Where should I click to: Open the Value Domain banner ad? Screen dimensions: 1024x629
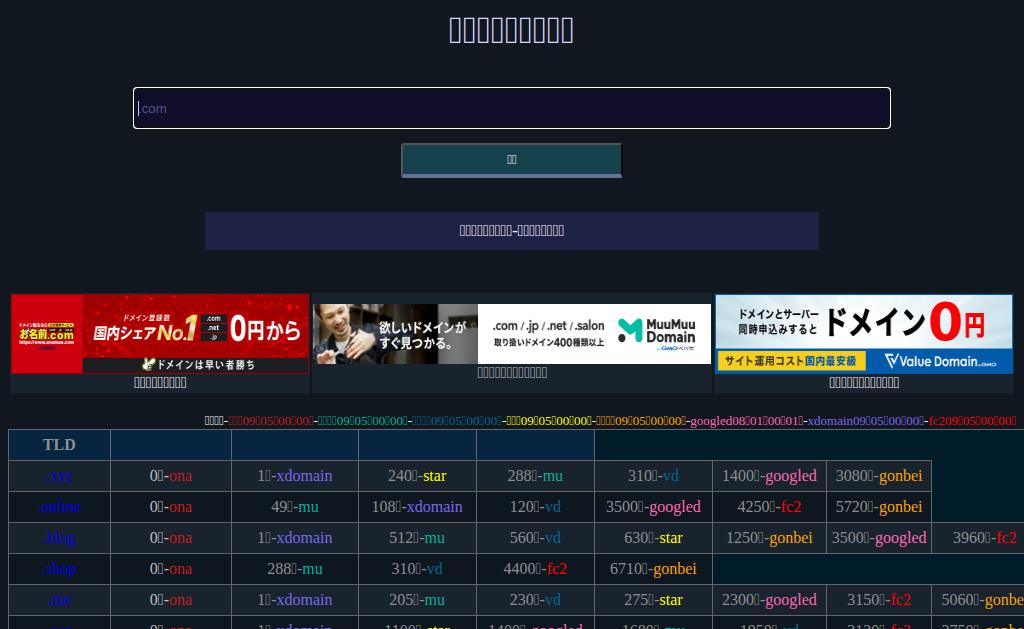pyautogui.click(x=863, y=334)
